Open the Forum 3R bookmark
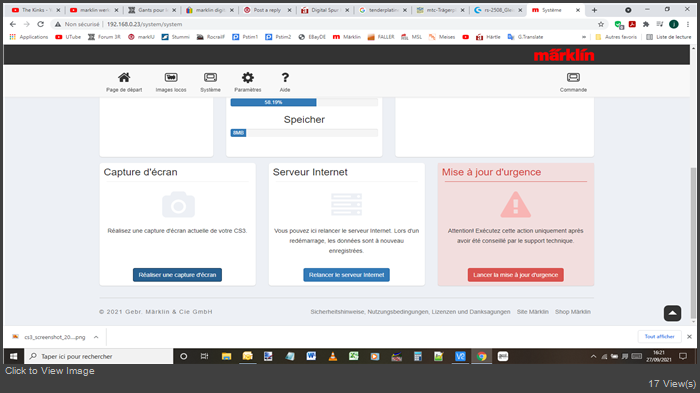The width and height of the screenshot is (700, 393). click(104, 37)
